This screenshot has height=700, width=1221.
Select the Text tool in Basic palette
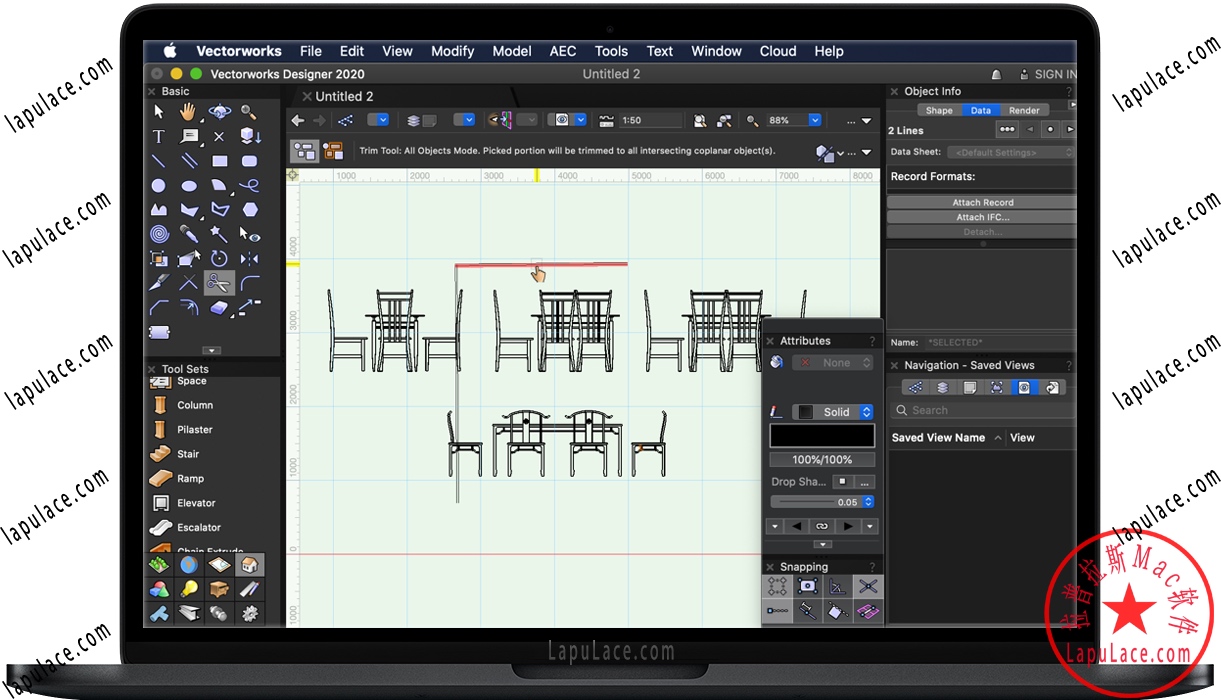[158, 136]
